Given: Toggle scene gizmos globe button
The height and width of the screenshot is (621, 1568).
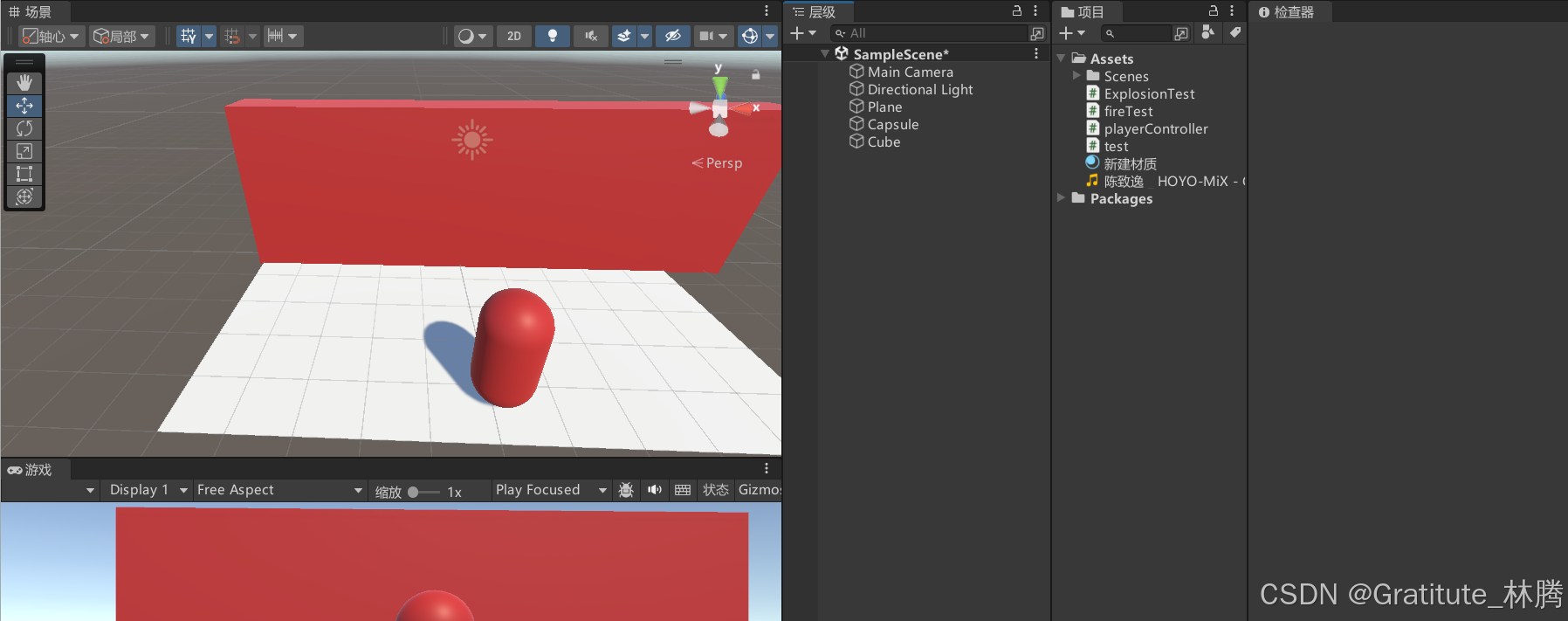Looking at the screenshot, I should 750,36.
